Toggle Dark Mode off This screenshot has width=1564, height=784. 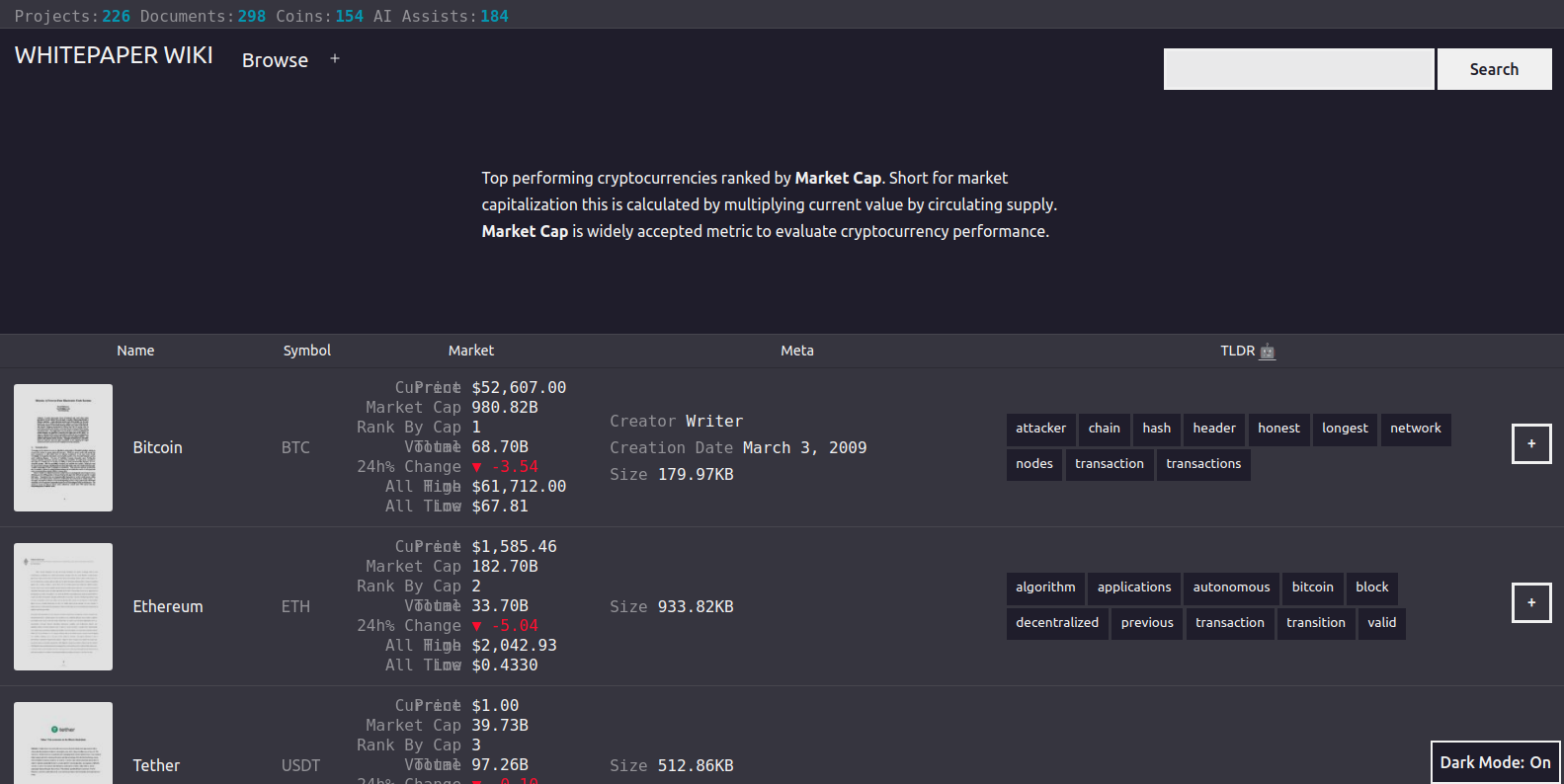(x=1495, y=762)
